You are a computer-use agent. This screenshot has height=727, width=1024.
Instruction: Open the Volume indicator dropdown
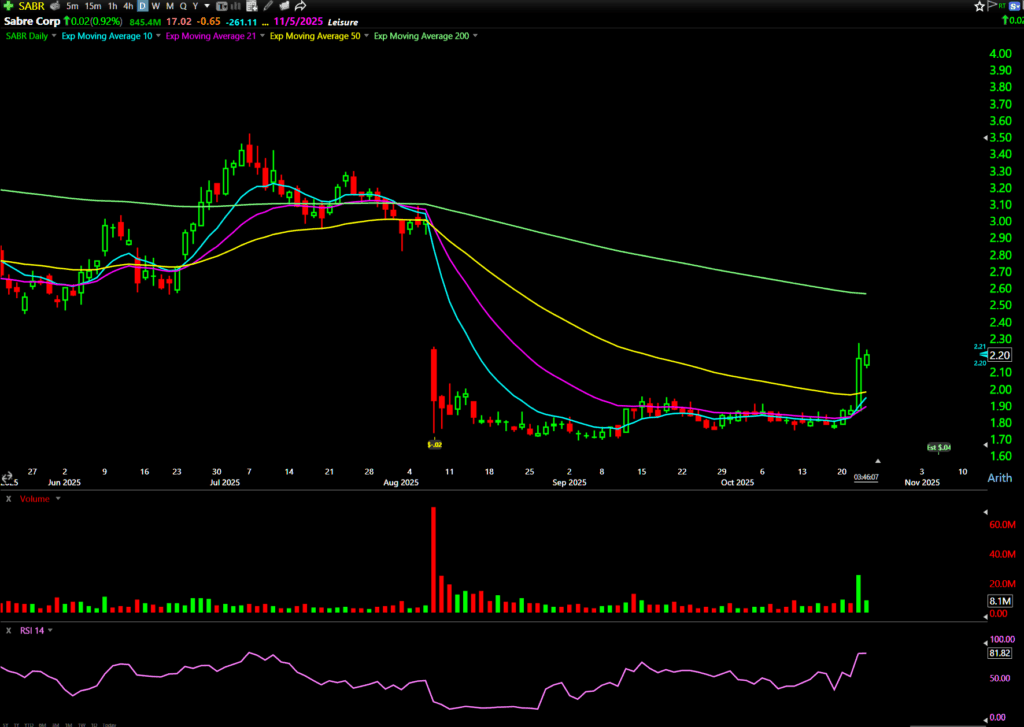click(58, 497)
